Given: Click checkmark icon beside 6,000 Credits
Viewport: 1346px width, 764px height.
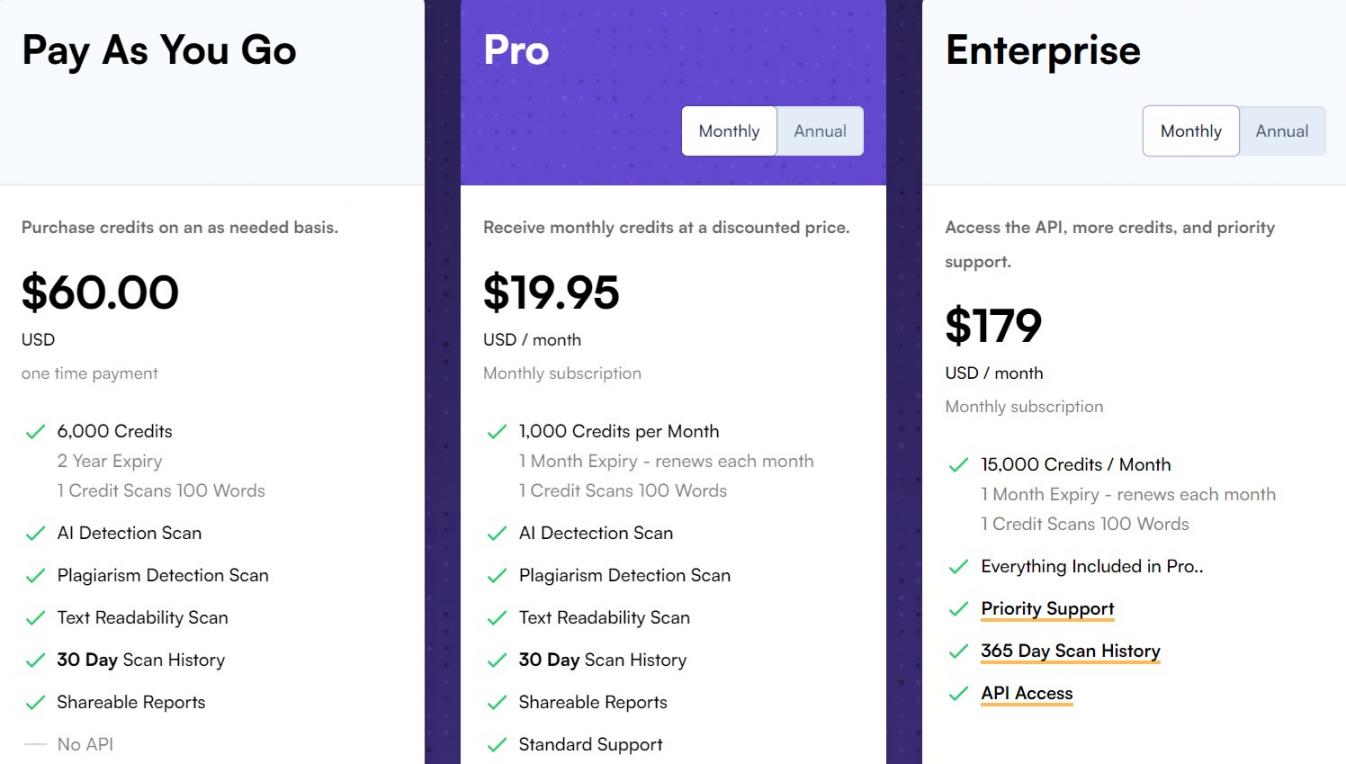Looking at the screenshot, I should point(35,432).
